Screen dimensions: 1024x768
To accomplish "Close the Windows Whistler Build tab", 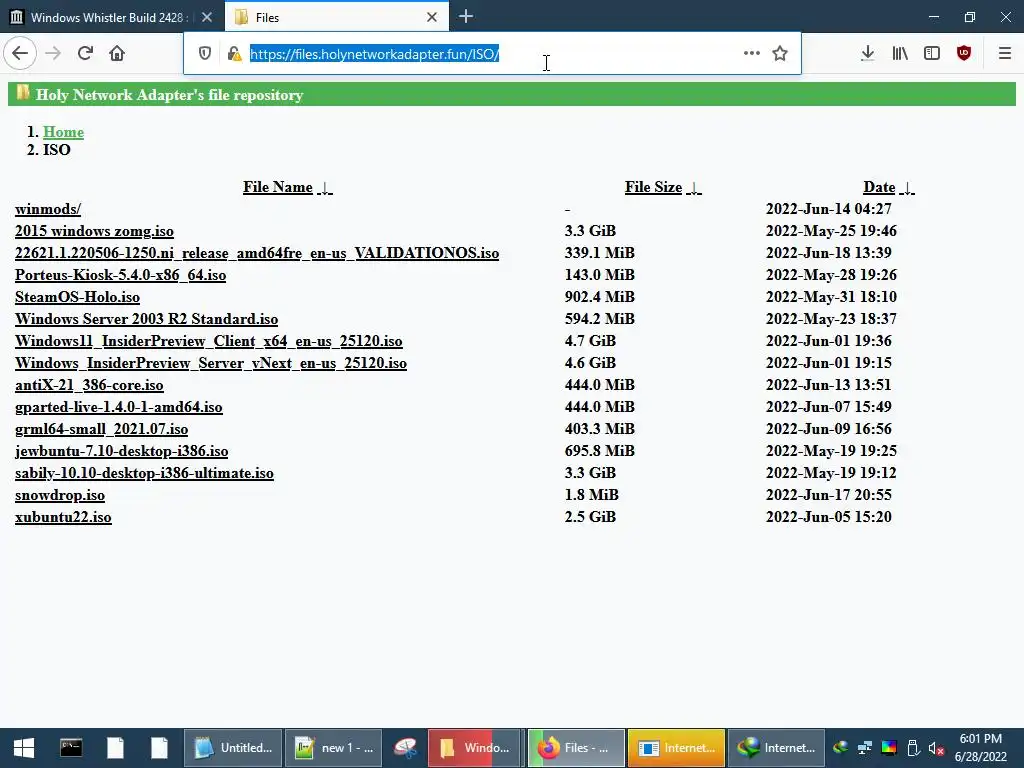I will [x=207, y=17].
